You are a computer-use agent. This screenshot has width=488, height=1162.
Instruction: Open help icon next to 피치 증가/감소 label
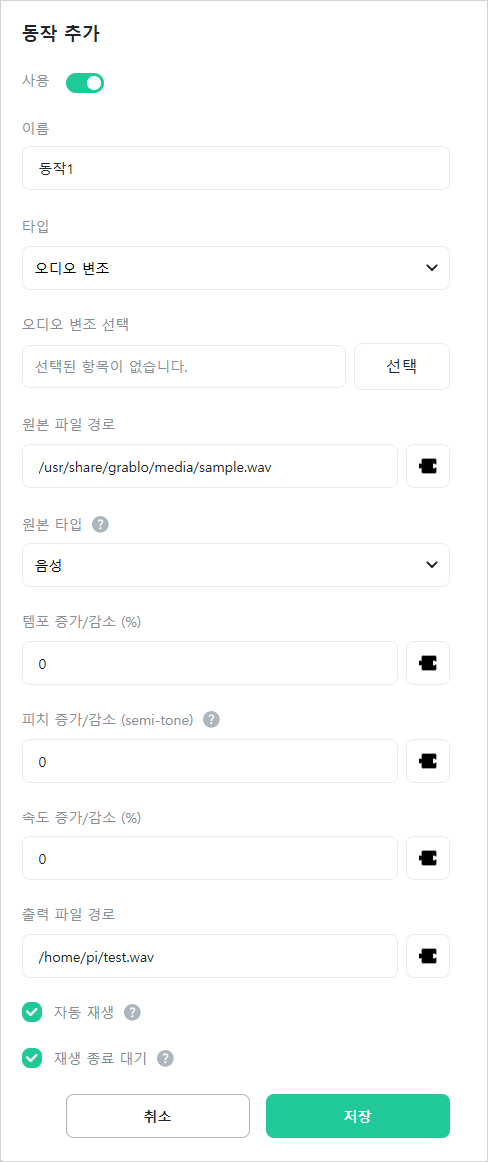point(211,720)
